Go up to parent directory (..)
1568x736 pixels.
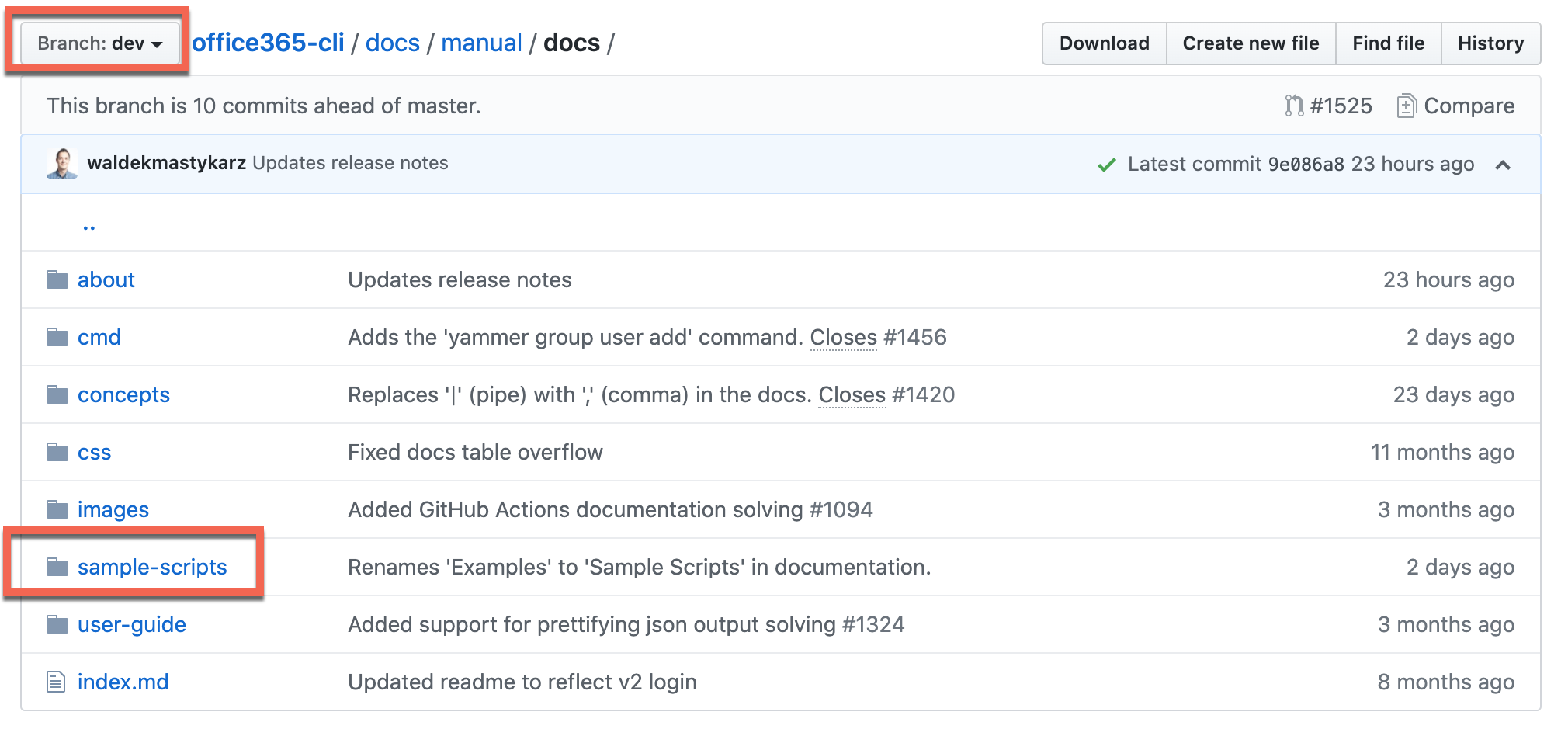(x=88, y=226)
